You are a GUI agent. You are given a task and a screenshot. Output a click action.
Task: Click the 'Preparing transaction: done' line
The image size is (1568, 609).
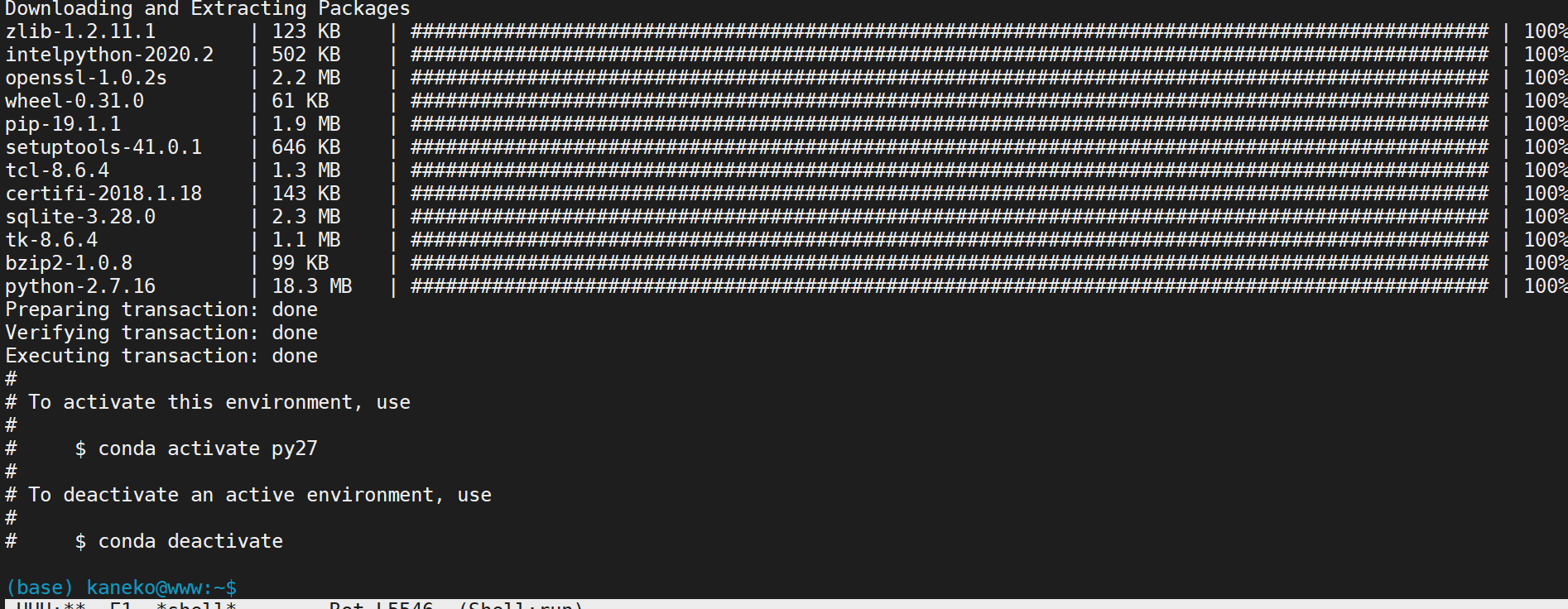pyautogui.click(x=161, y=309)
